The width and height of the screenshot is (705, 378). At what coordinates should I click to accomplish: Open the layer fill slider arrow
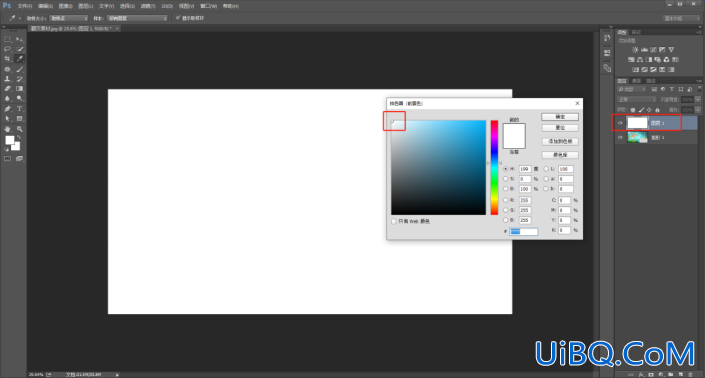(x=698, y=110)
